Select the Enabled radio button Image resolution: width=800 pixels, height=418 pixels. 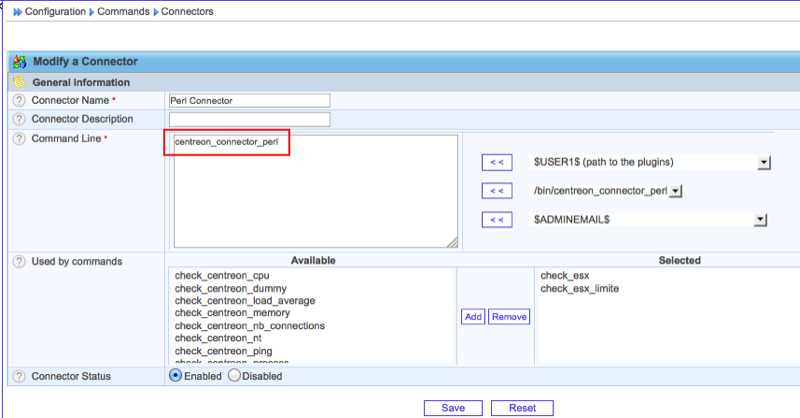click(176, 376)
